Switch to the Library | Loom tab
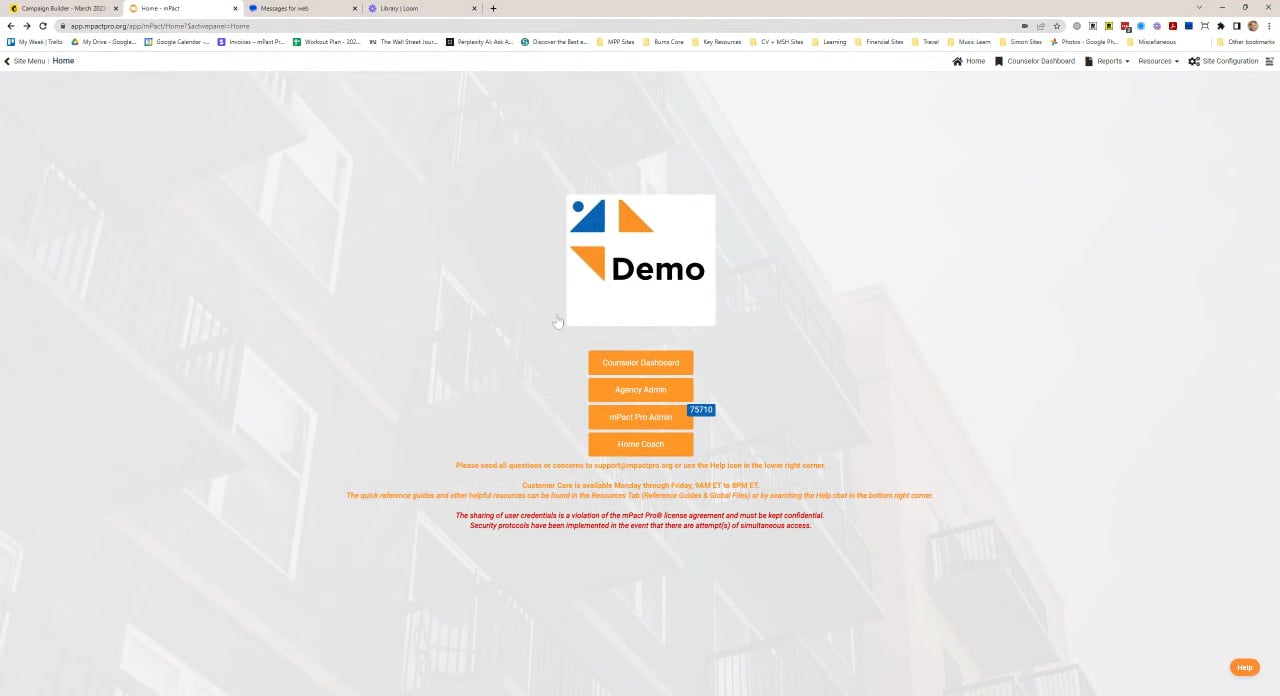 [420, 8]
